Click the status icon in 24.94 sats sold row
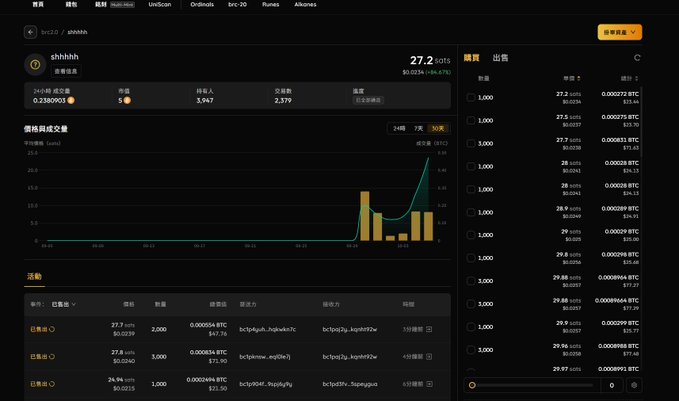The width and height of the screenshot is (679, 401). click(52, 384)
